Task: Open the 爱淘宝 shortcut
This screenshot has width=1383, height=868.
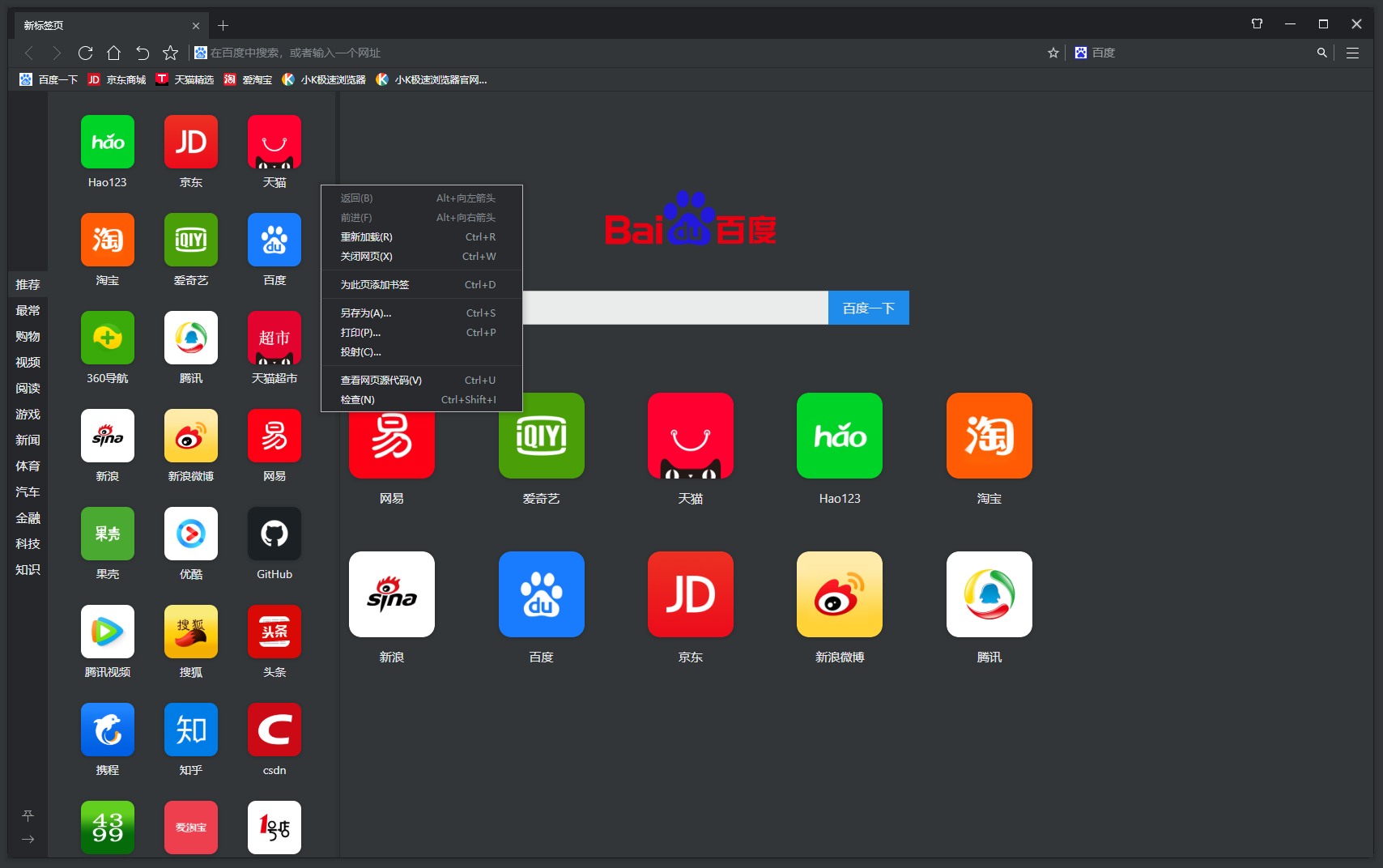Action: click(x=191, y=828)
